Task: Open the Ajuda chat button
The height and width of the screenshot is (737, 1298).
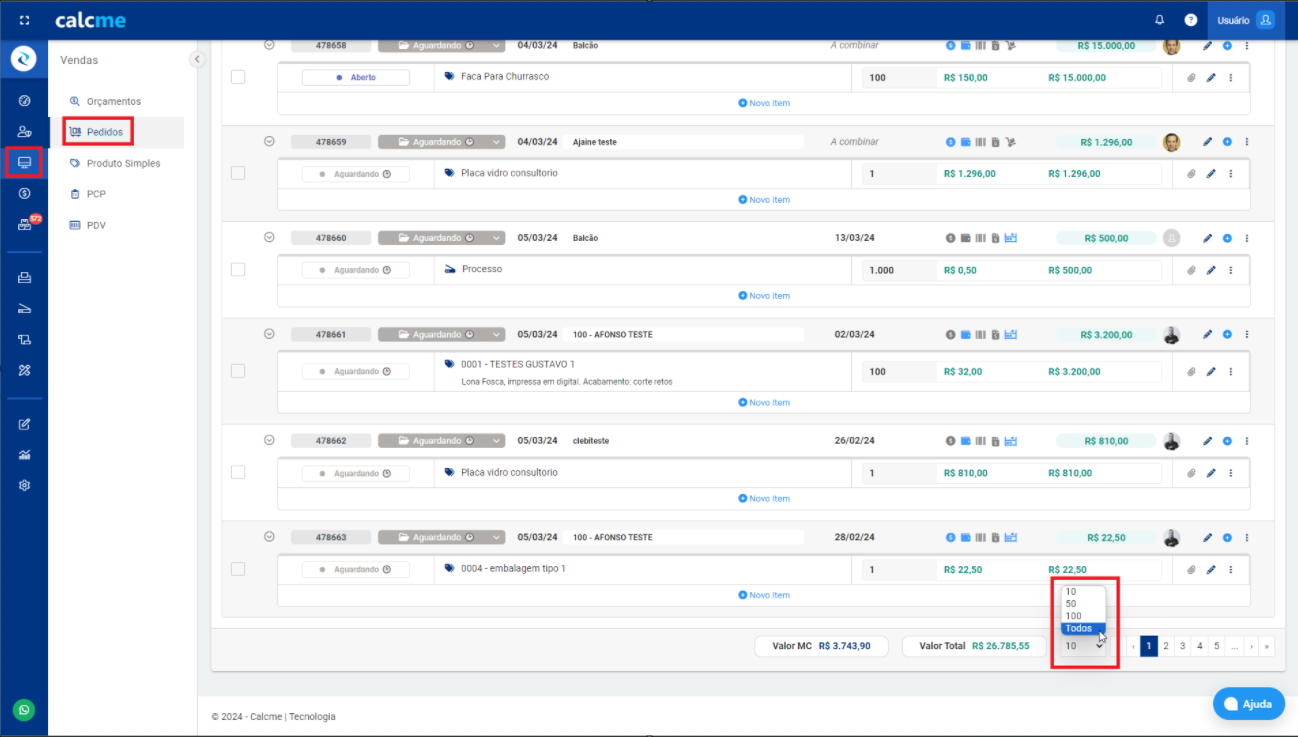Action: click(1248, 704)
